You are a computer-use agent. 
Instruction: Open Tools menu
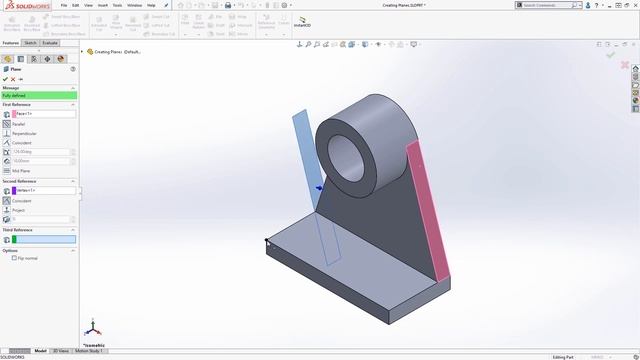click(118, 5)
